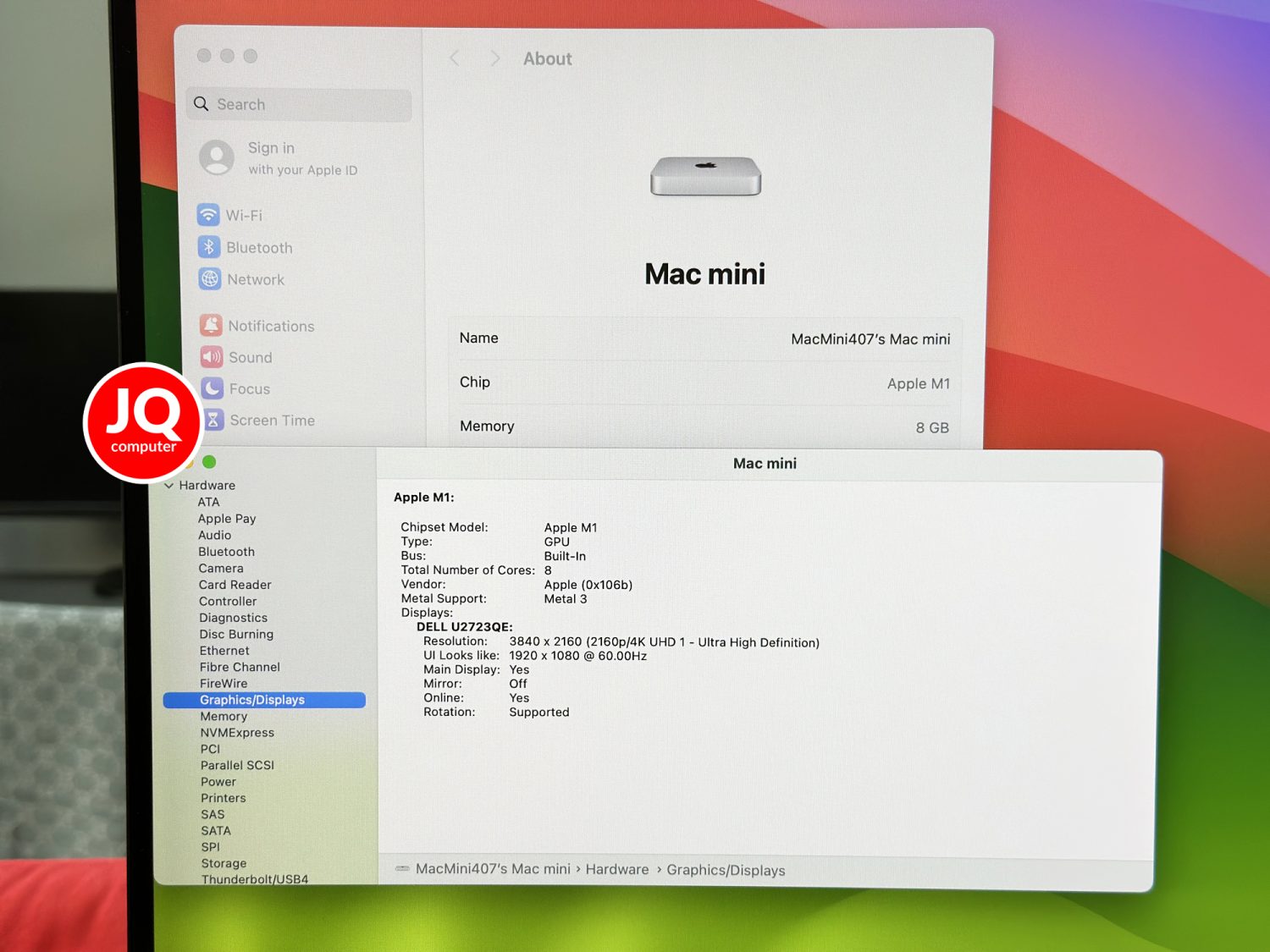Select Audio in System Information
The height and width of the screenshot is (952, 1270).
(214, 535)
